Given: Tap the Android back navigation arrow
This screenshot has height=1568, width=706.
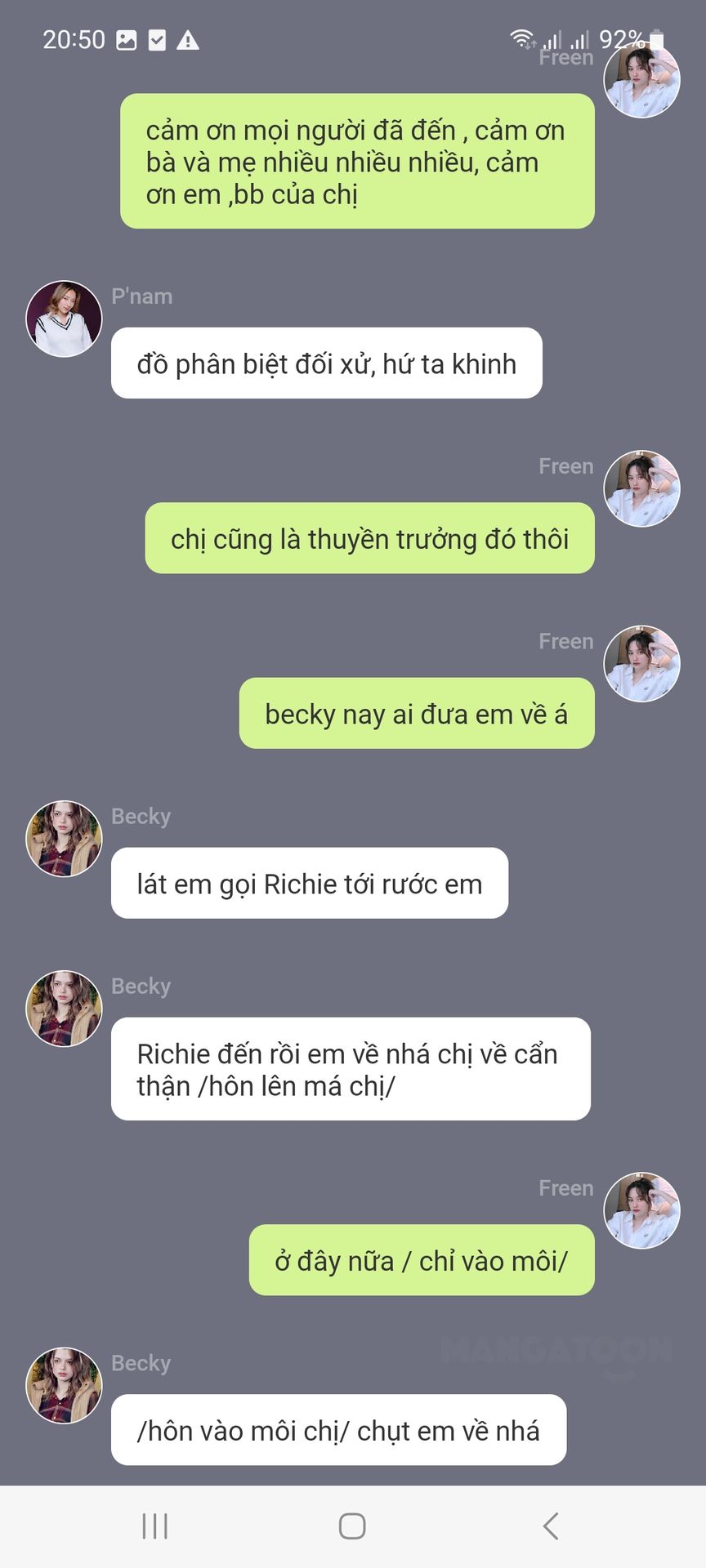Looking at the screenshot, I should pos(551,1526).
